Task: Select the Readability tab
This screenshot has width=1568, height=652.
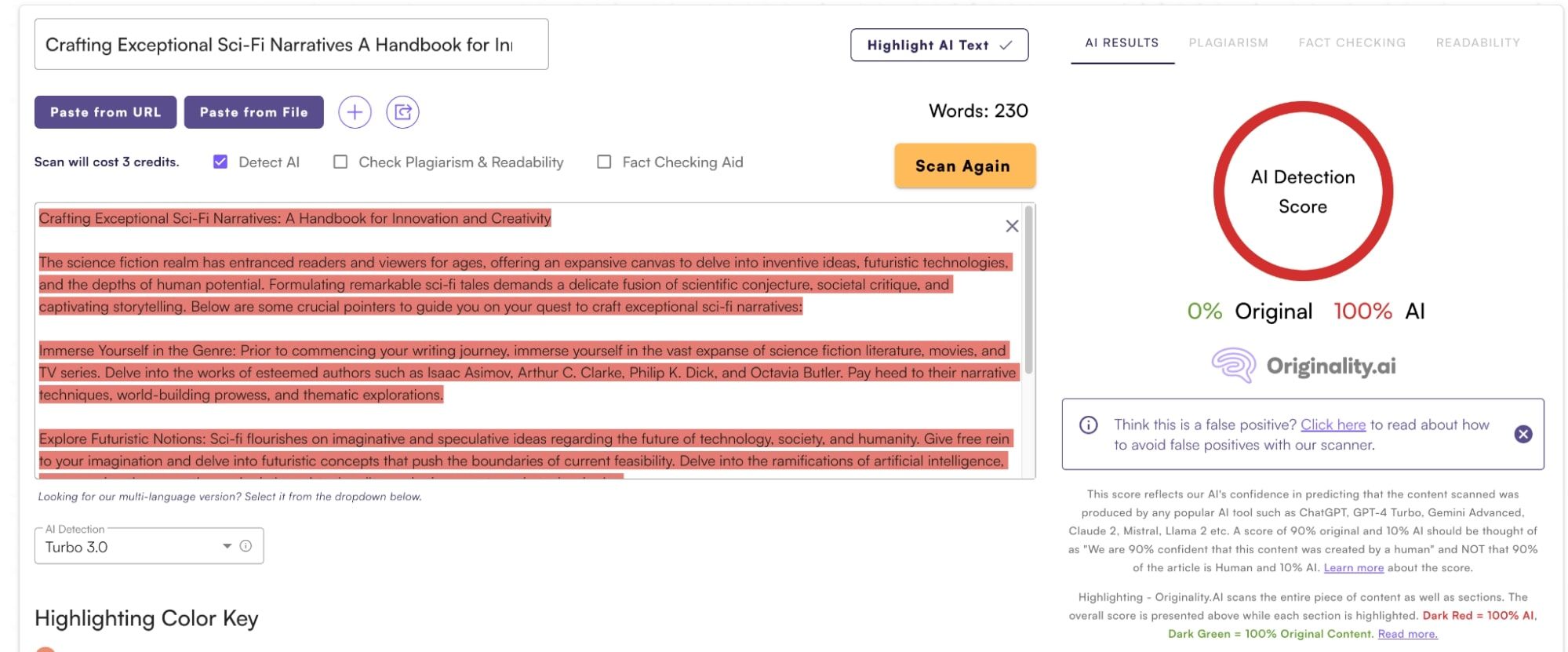Action: (1477, 42)
